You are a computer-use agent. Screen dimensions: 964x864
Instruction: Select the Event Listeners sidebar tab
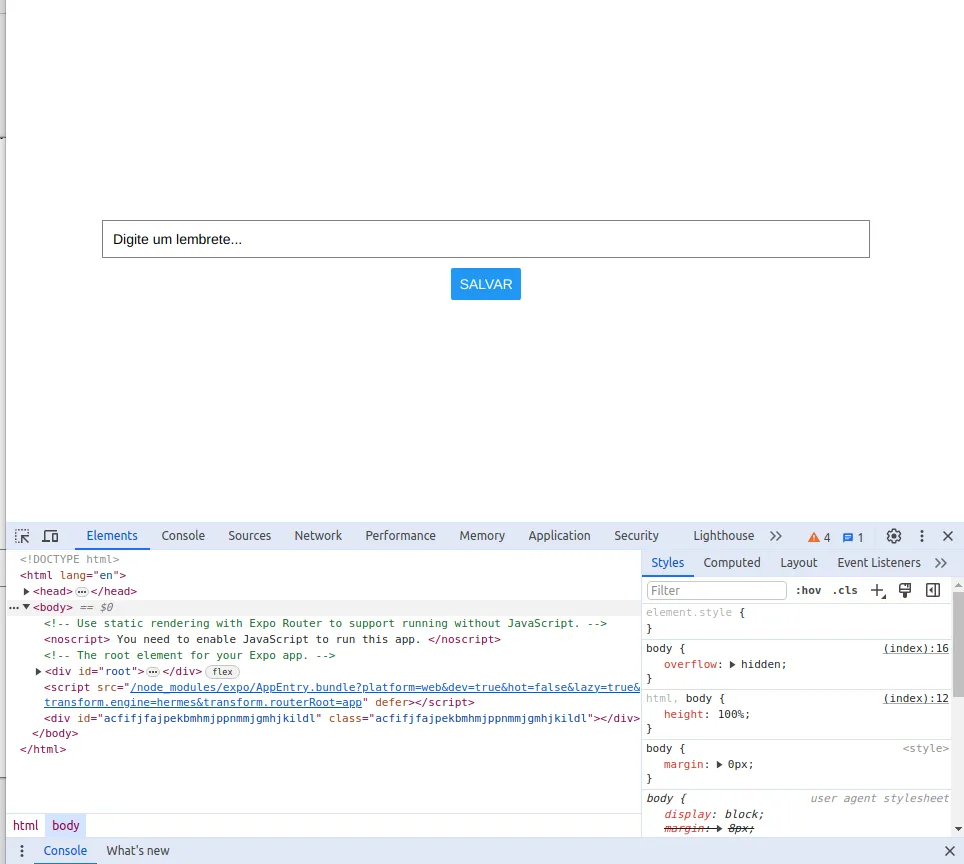tap(879, 563)
